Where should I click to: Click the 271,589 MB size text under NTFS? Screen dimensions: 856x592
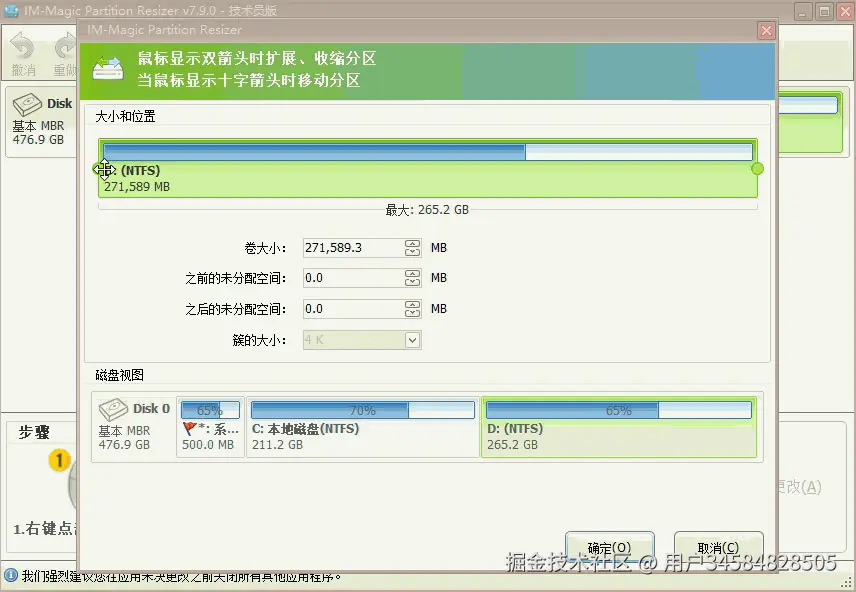click(137, 187)
